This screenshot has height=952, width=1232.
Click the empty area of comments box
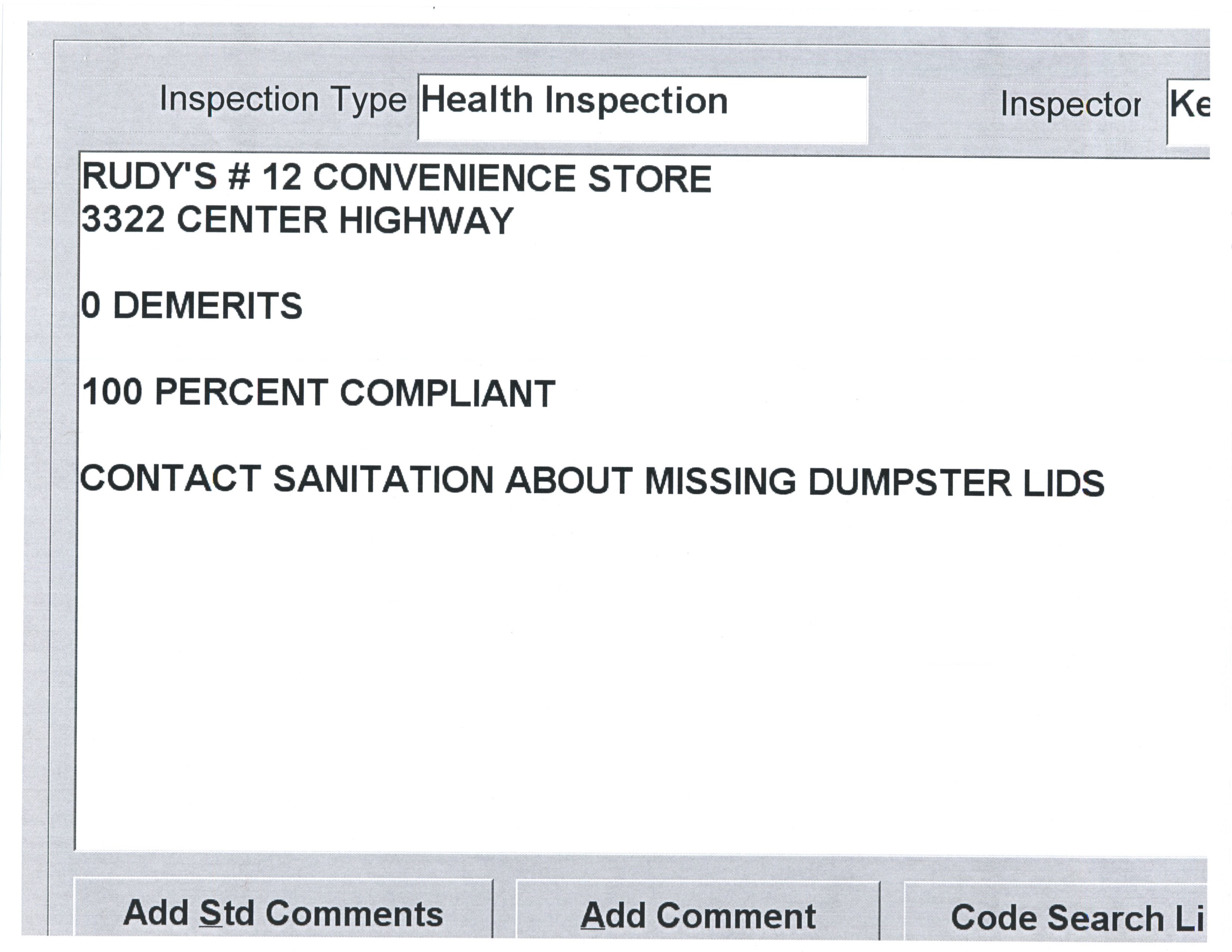click(620, 677)
